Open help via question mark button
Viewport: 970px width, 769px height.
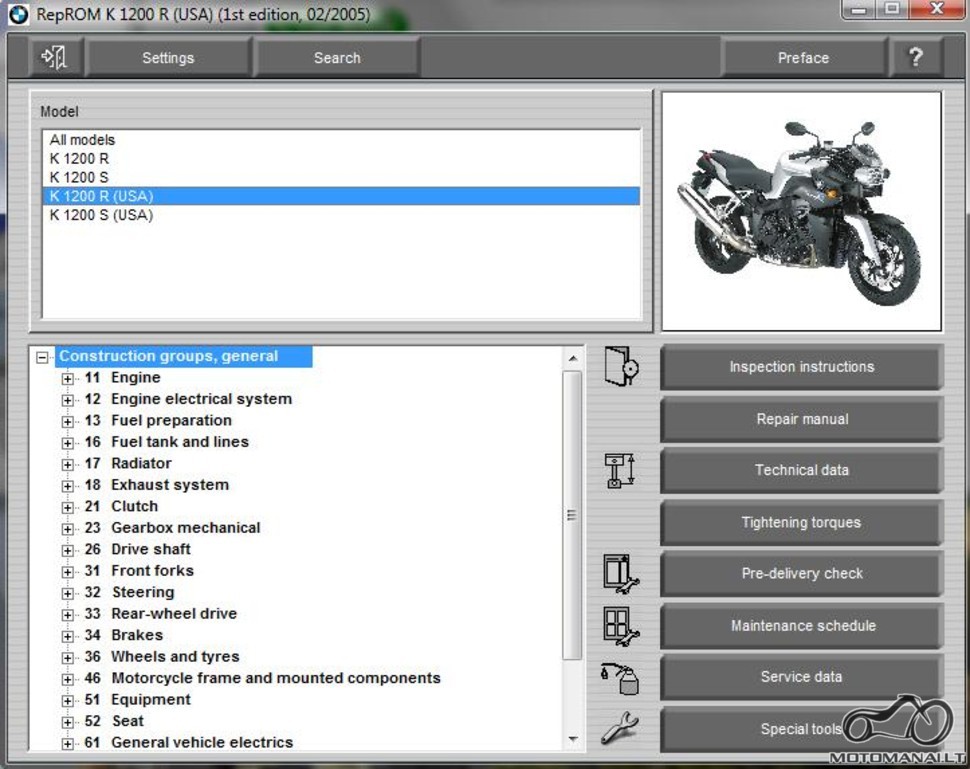916,58
